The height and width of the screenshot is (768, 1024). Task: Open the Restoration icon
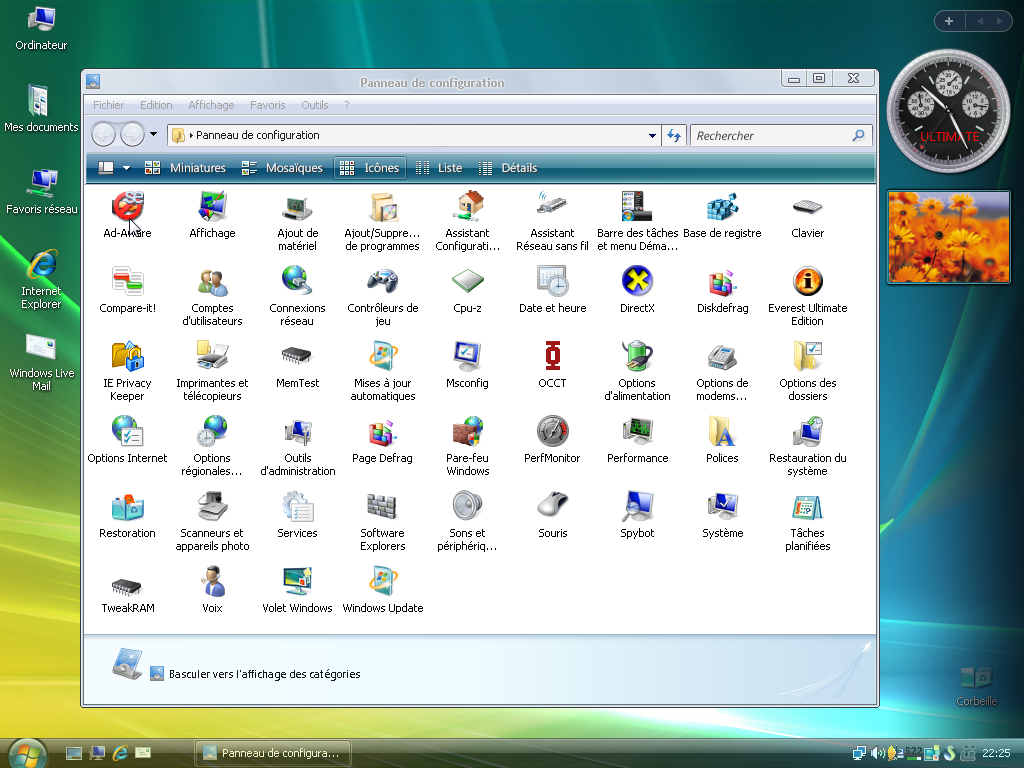[127, 507]
